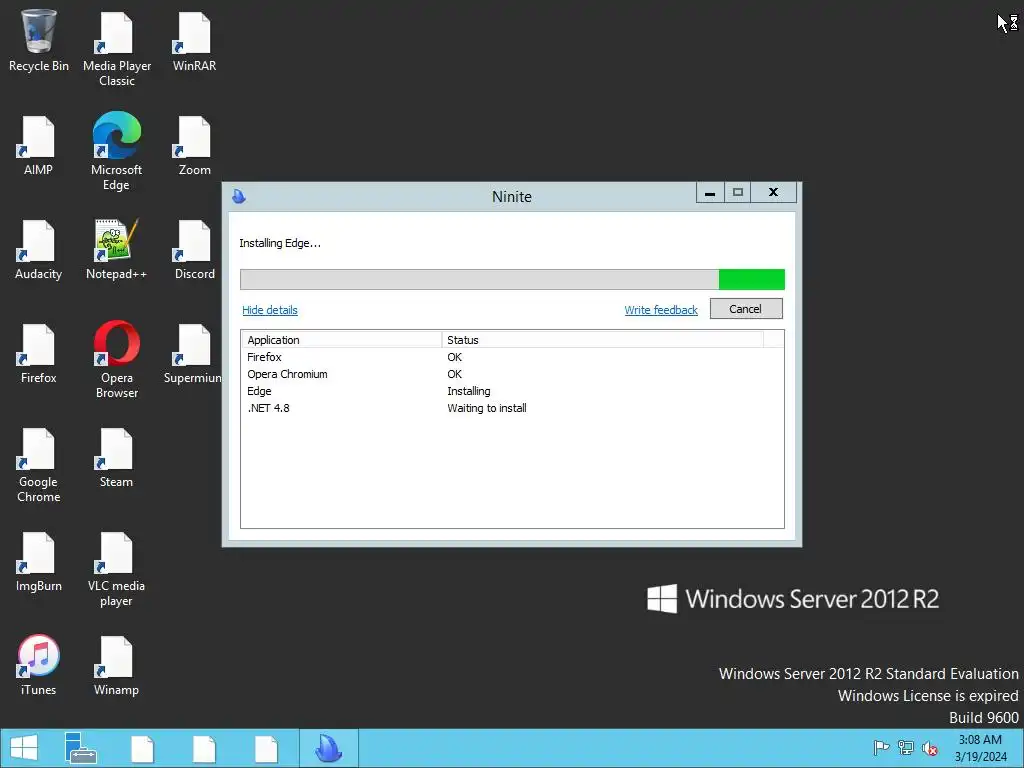
Task: Select the Discord desktop shortcut
Action: (194, 249)
